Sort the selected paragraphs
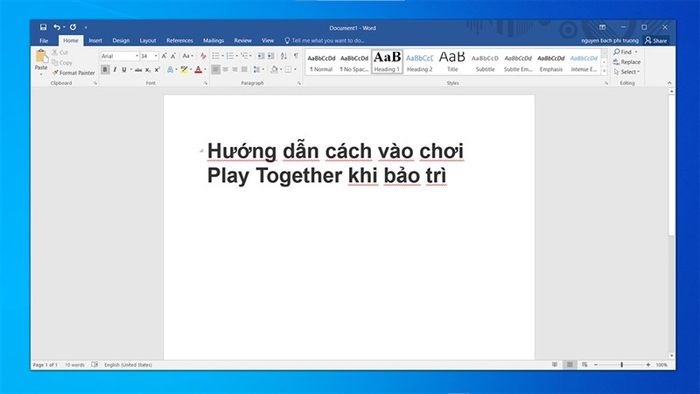 click(283, 56)
